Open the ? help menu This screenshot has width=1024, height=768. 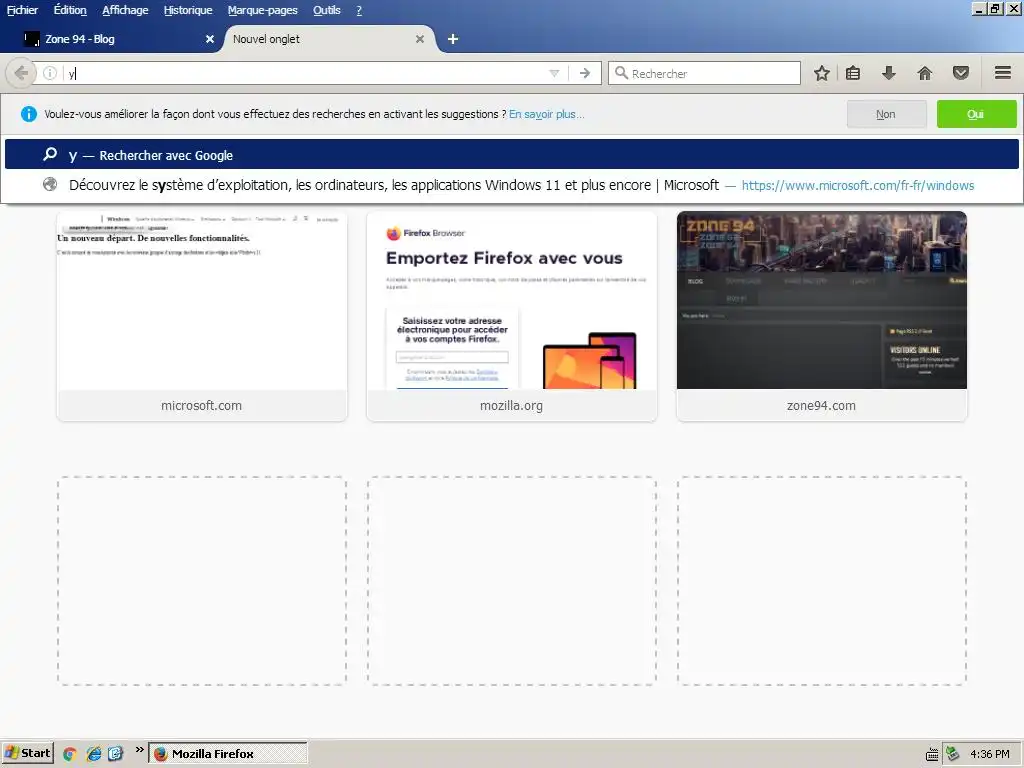(x=359, y=10)
